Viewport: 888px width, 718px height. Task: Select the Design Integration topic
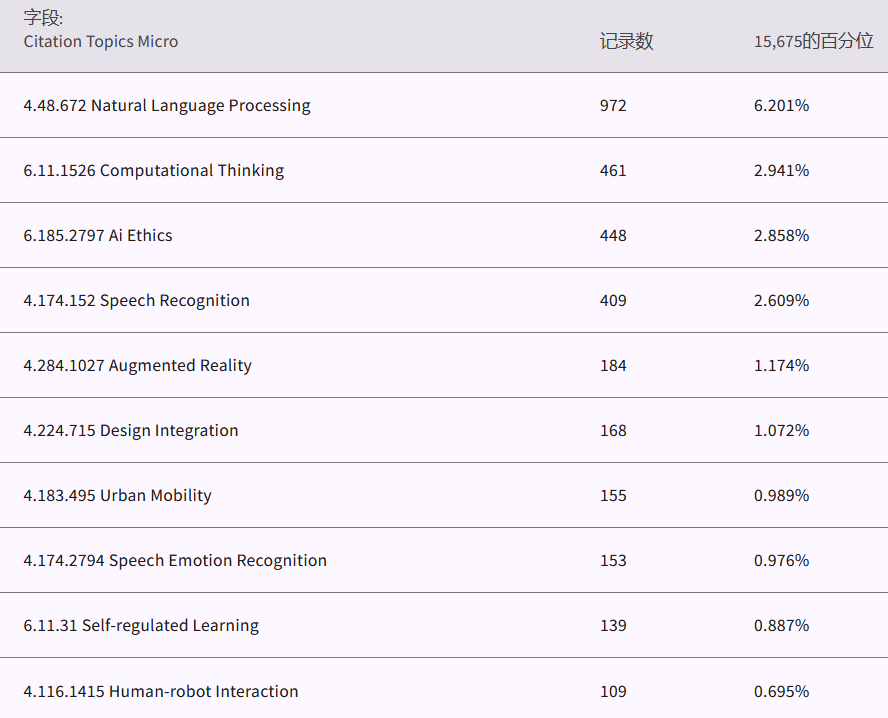(x=131, y=430)
